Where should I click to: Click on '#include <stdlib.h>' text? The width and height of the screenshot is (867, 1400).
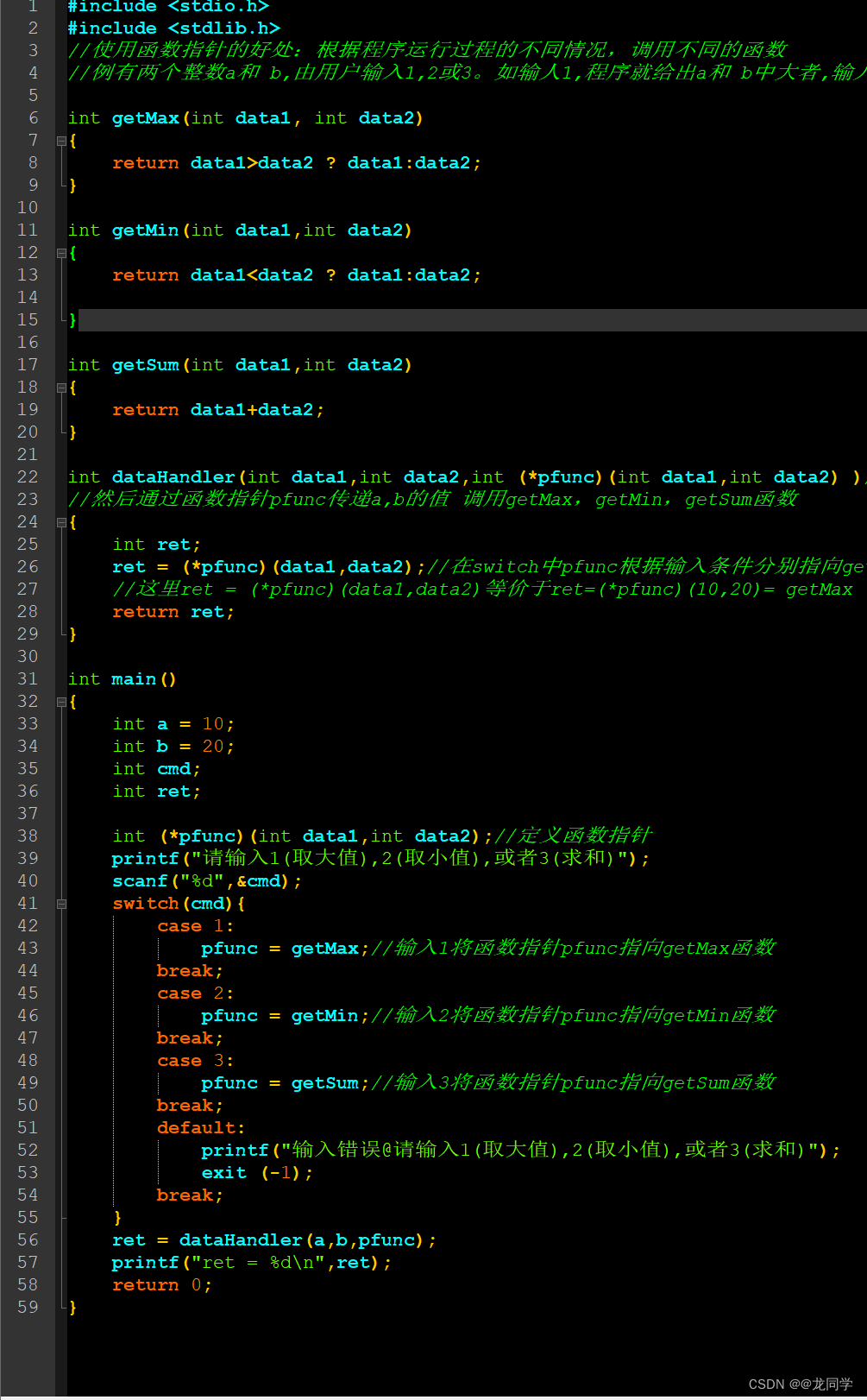pos(174,28)
